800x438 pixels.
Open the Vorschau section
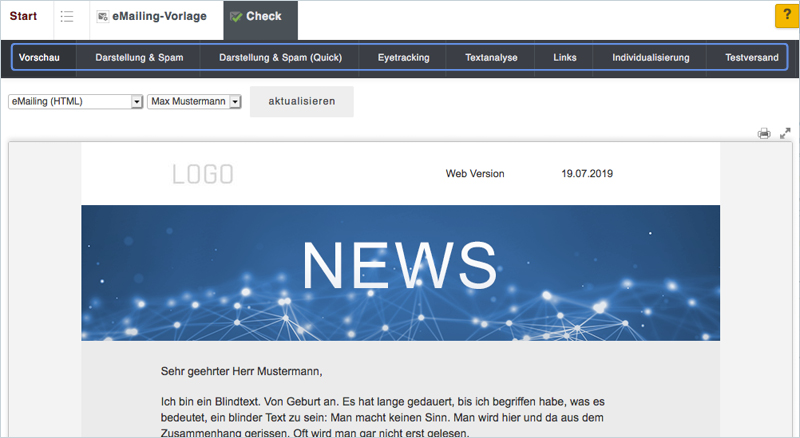[x=39, y=58]
